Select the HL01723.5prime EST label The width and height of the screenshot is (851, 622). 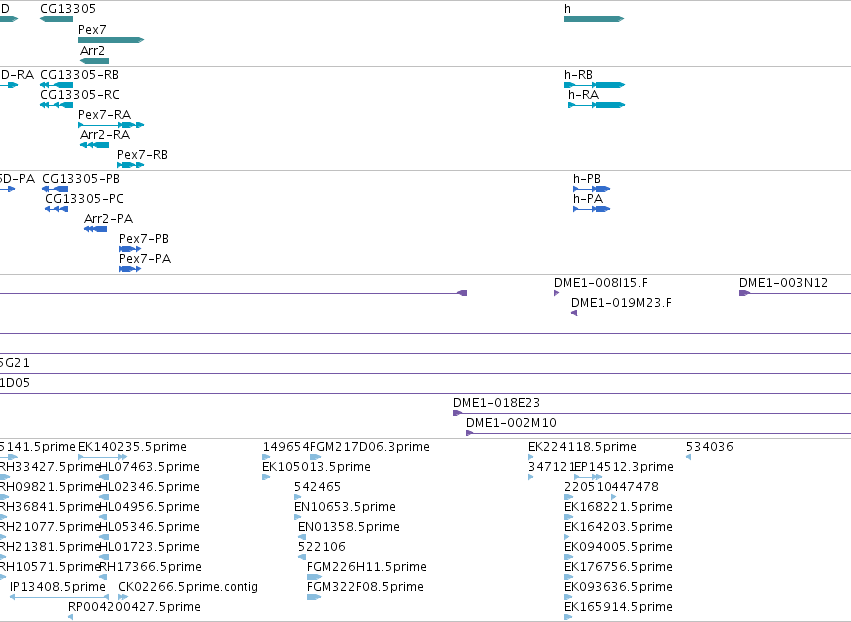pos(150,548)
